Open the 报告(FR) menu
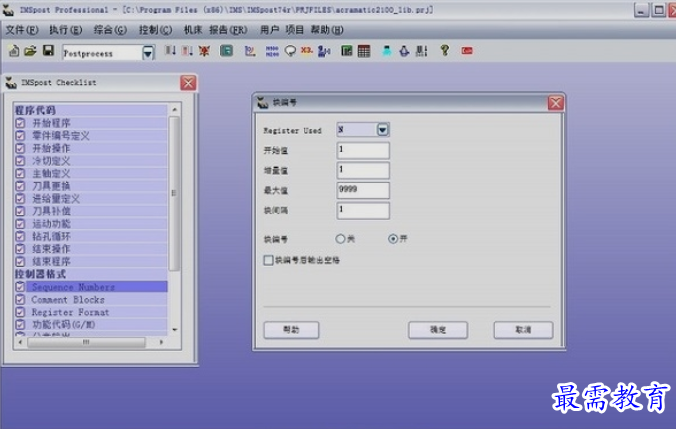676x429 pixels. point(228,30)
